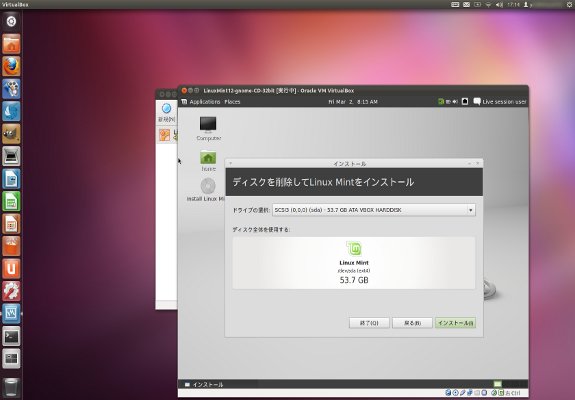Click the Quit button in the installer
Viewport: 575px width, 400px height.
(369, 323)
